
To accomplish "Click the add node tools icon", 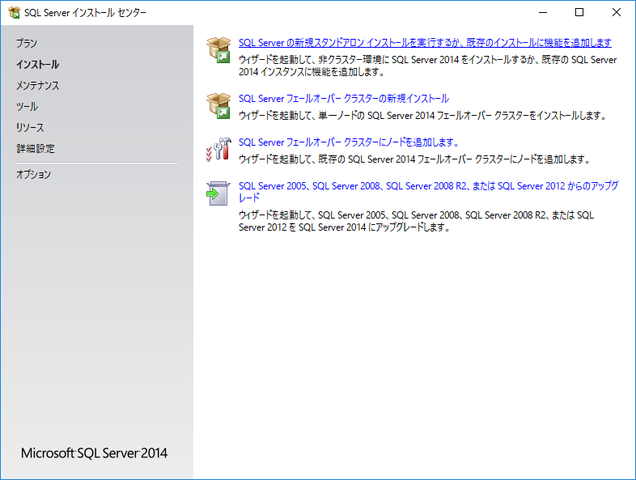I will coord(219,149).
